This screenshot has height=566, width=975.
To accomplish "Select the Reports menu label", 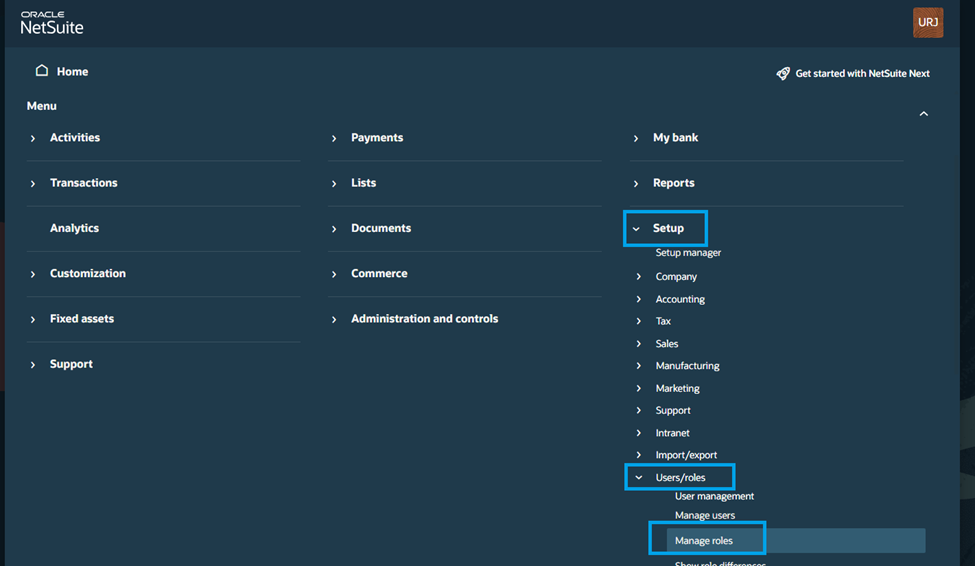I will click(673, 183).
